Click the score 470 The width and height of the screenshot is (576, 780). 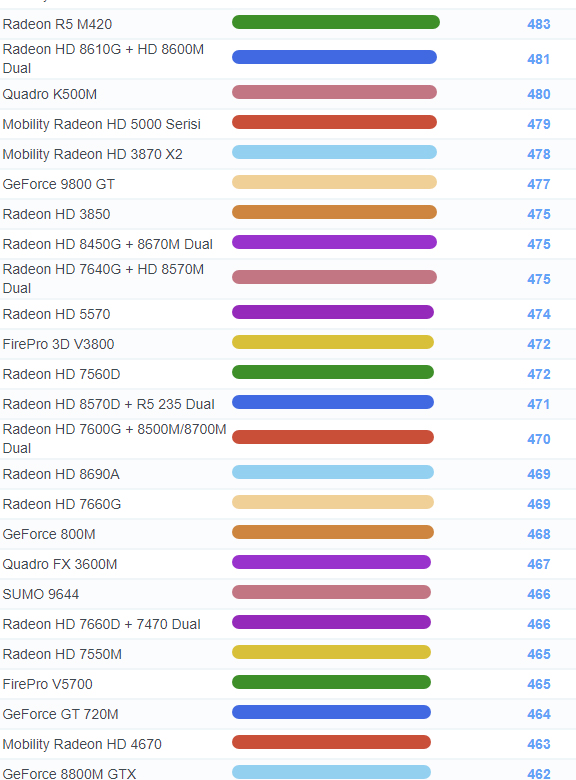(x=539, y=439)
